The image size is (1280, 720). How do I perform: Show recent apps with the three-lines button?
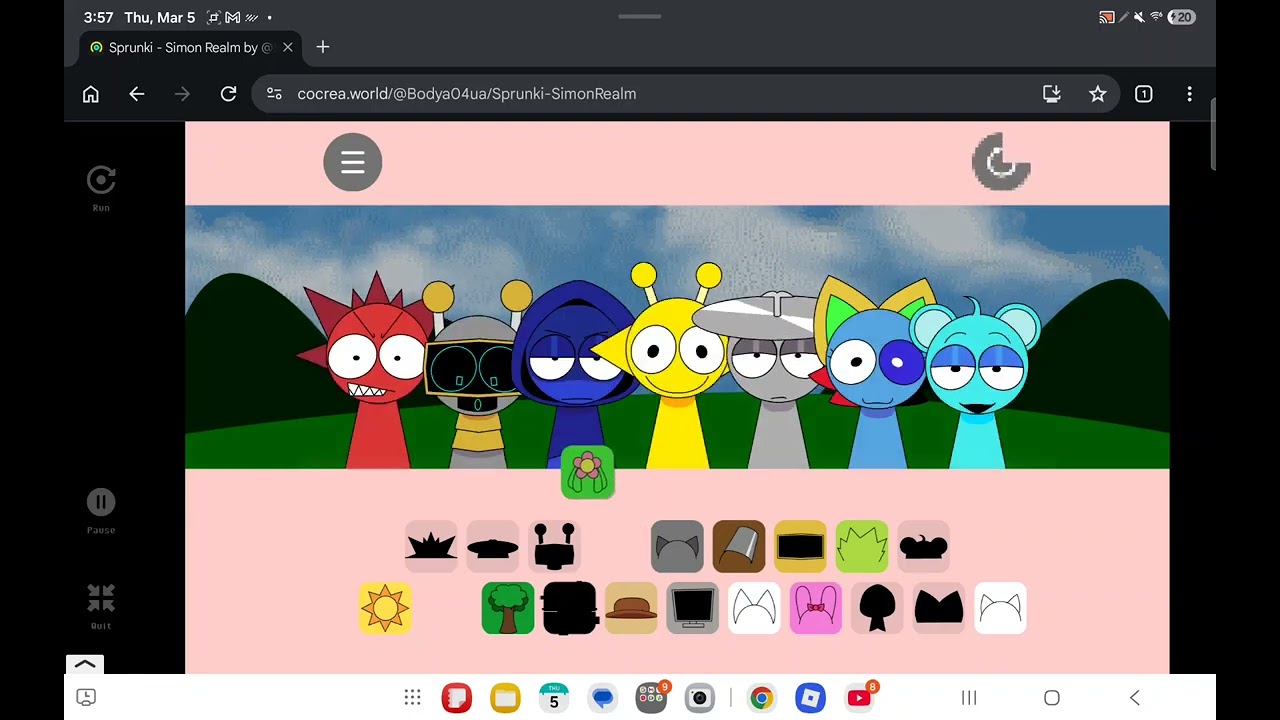(x=969, y=698)
